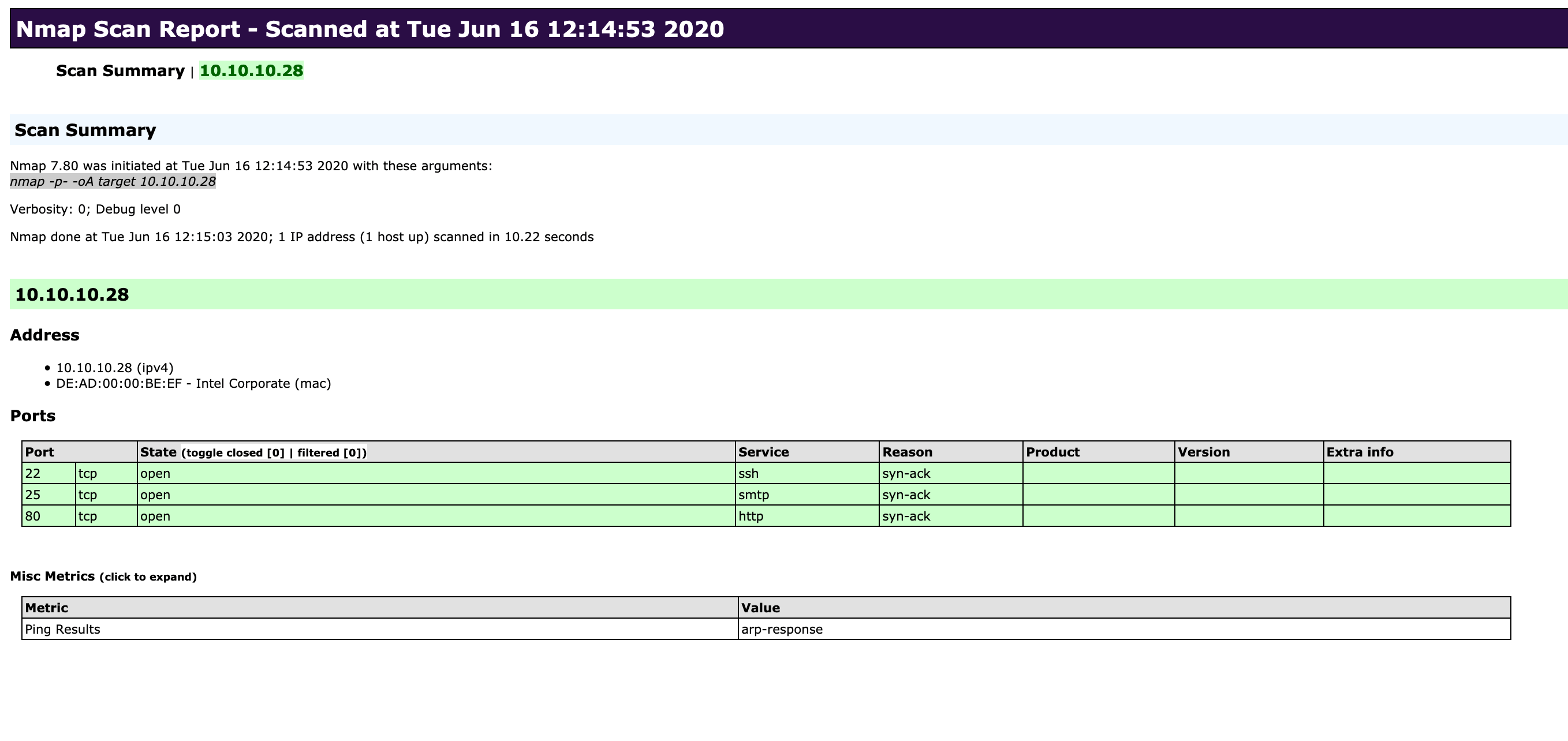The height and width of the screenshot is (741, 1568).
Task: Click the arp-response value cell
Action: (782, 629)
